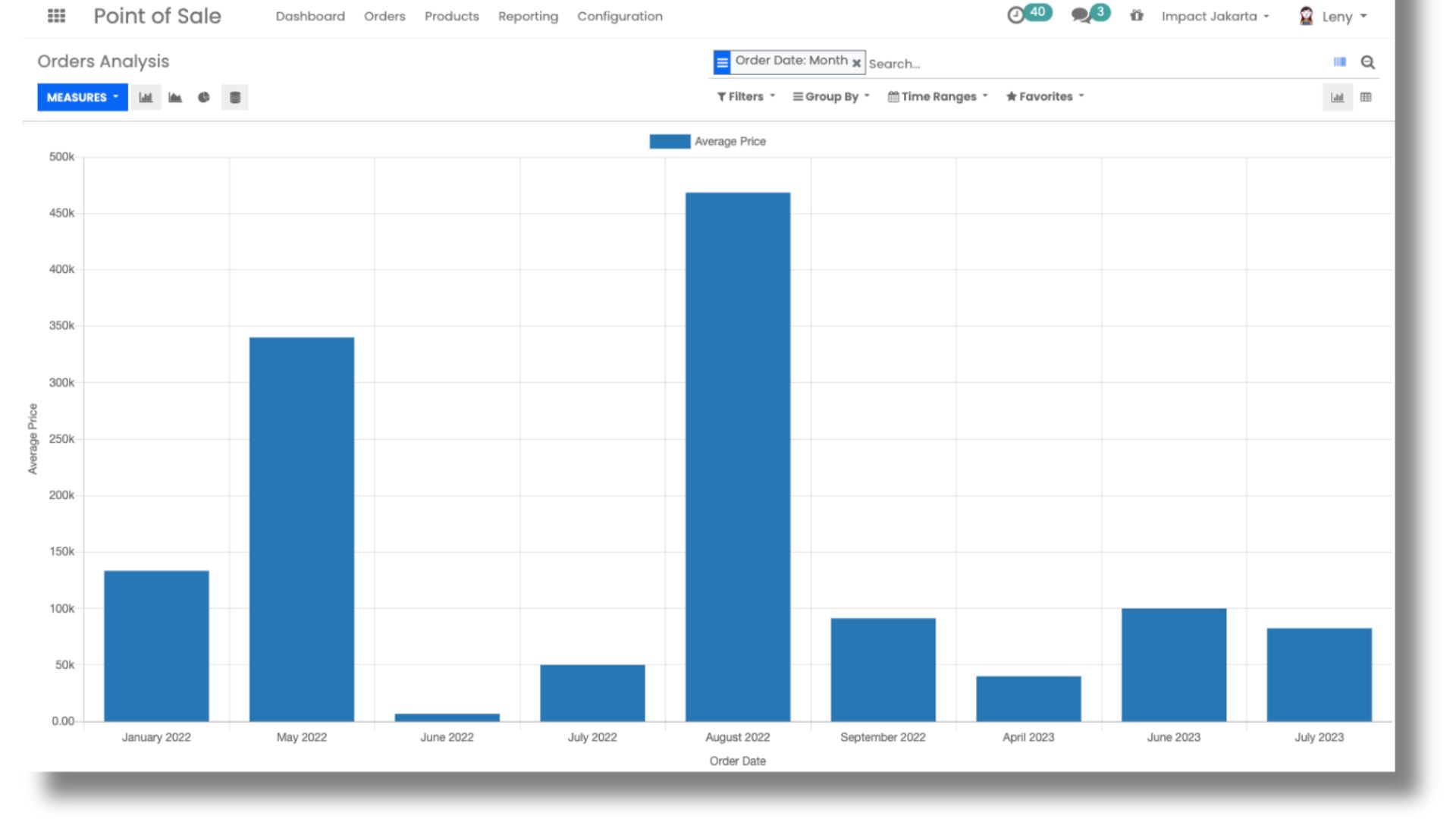Toggle Average Price legend swatch
The height and width of the screenshot is (819, 1456).
click(670, 141)
